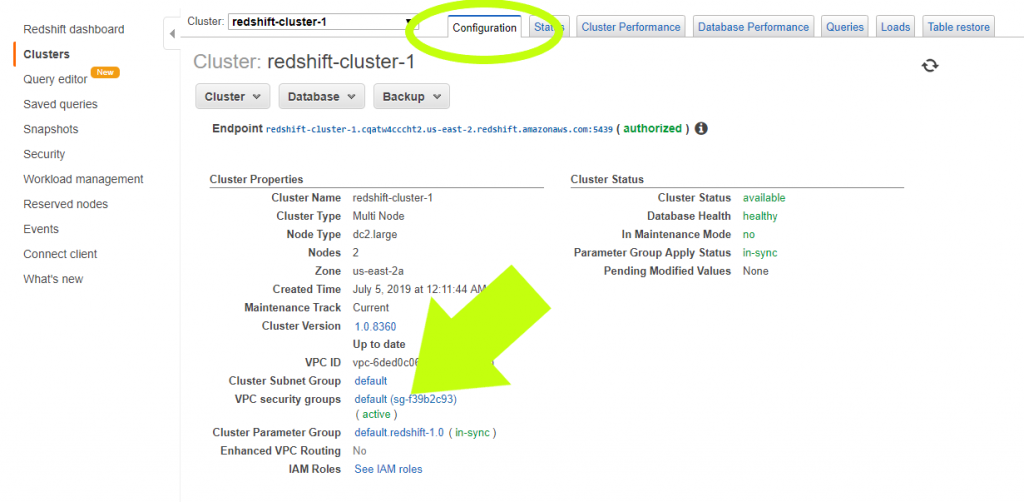Open the Queries tab
1024x502 pixels.
tap(844, 27)
